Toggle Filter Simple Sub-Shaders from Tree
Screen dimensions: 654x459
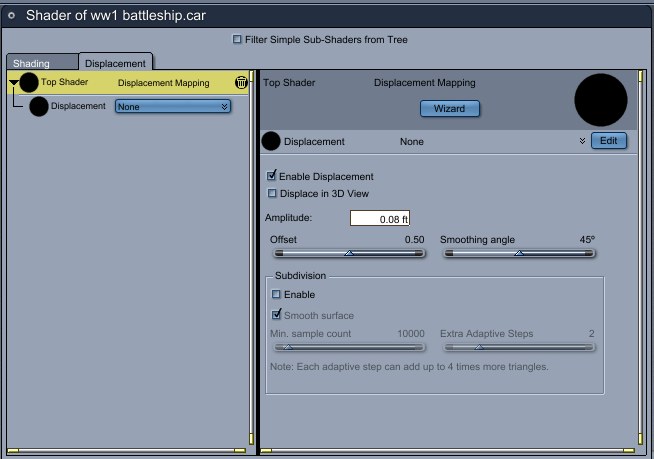[x=237, y=39]
